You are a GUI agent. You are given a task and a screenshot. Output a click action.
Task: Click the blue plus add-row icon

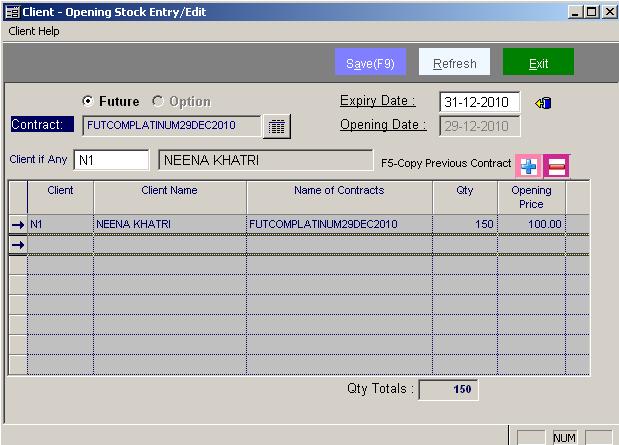pos(527,166)
